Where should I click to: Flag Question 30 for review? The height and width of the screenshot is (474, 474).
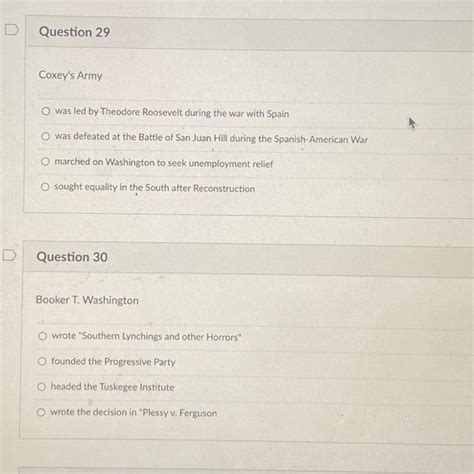[9, 255]
